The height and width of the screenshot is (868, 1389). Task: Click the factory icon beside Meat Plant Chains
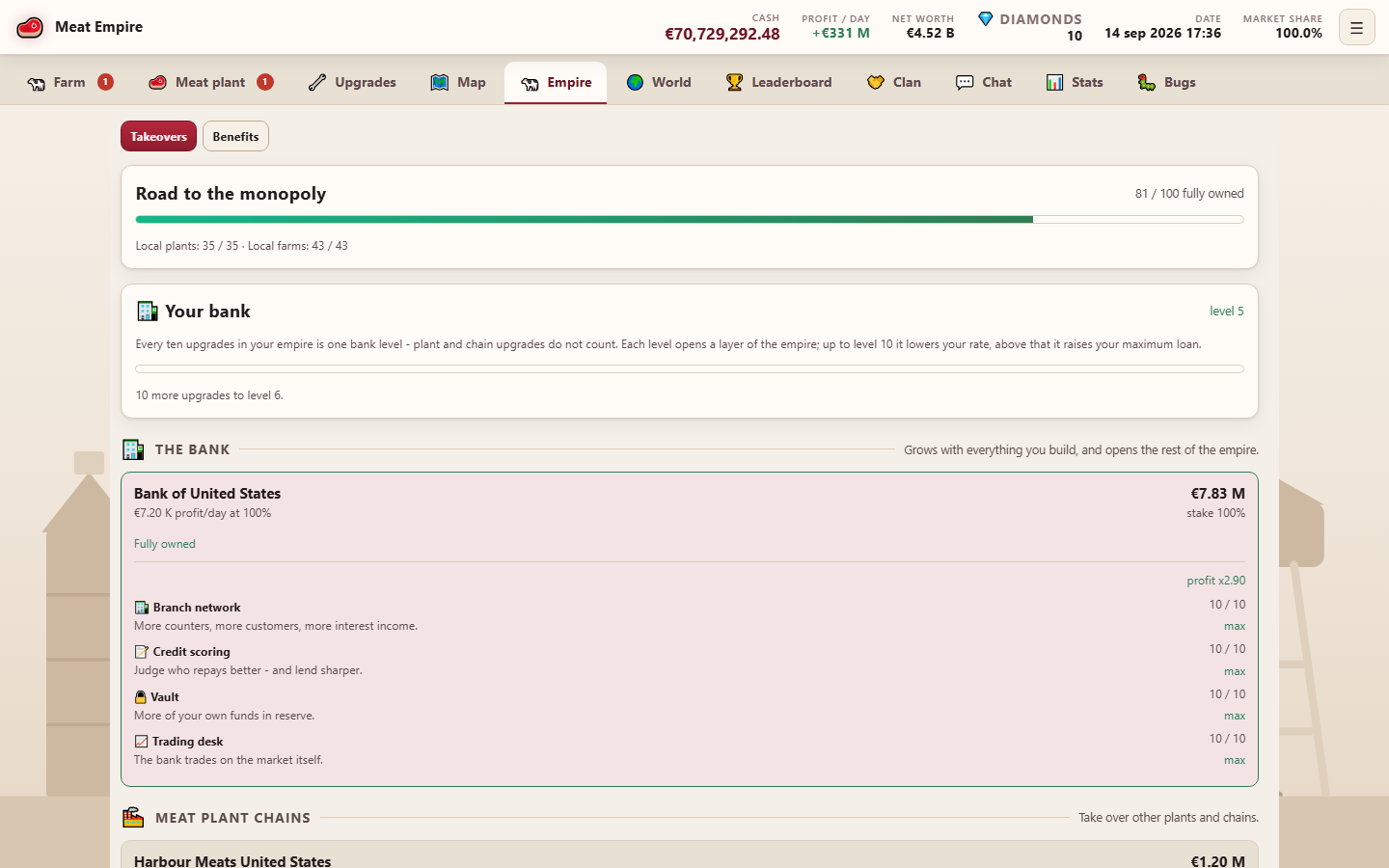[x=133, y=817]
